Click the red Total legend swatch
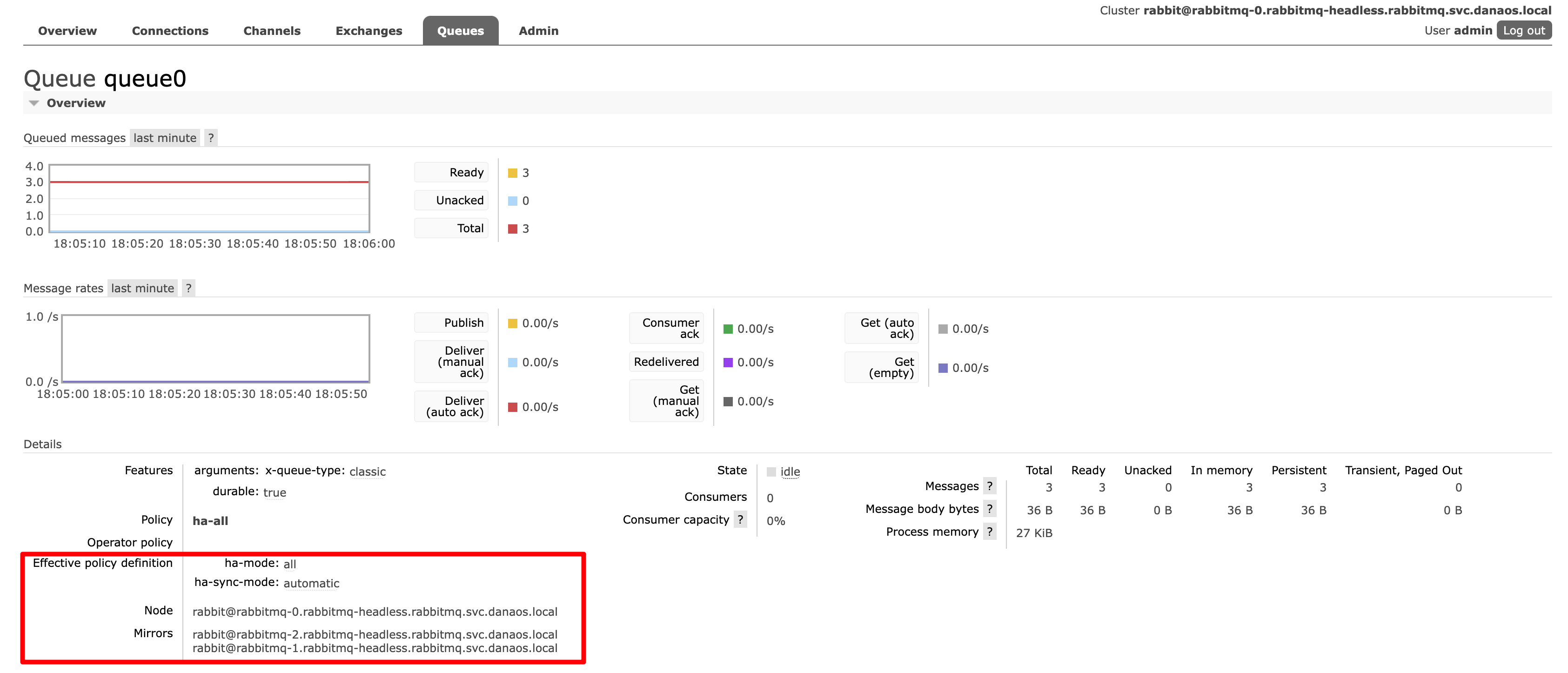The image size is (1568, 673). tap(513, 229)
